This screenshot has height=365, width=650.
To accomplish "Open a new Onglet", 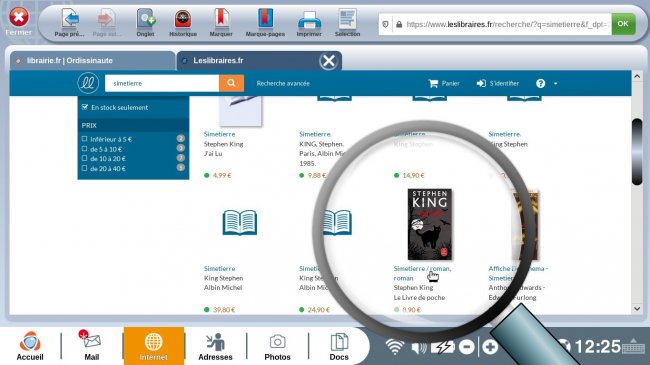I will pos(146,23).
